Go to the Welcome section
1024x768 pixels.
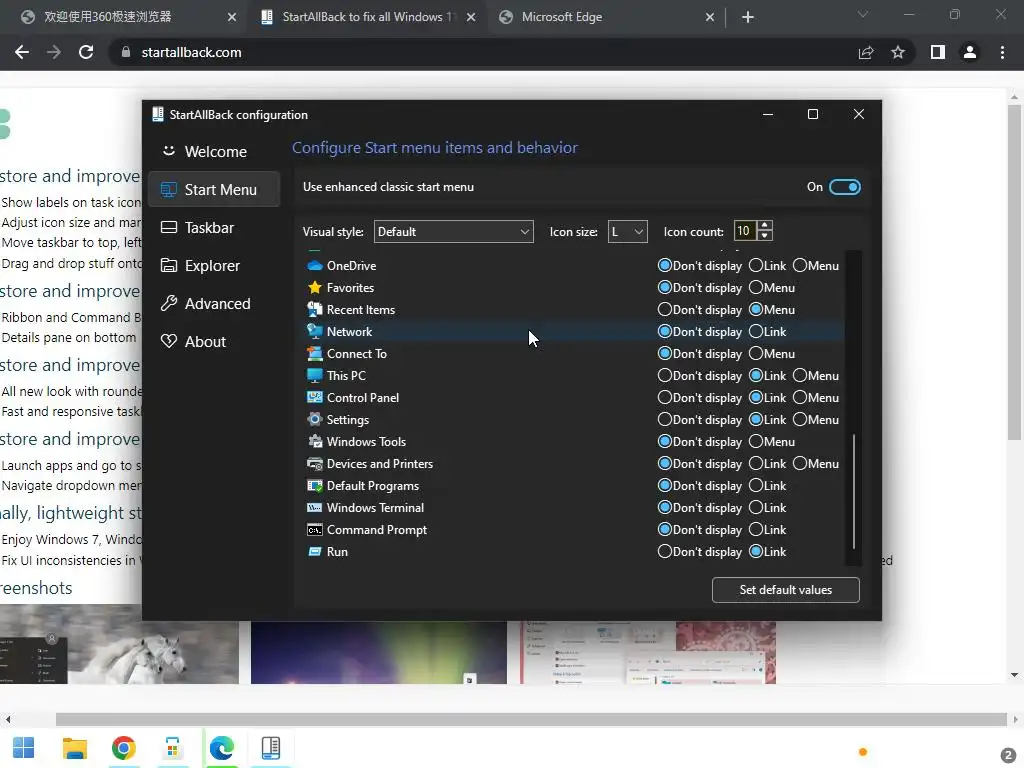click(x=214, y=152)
